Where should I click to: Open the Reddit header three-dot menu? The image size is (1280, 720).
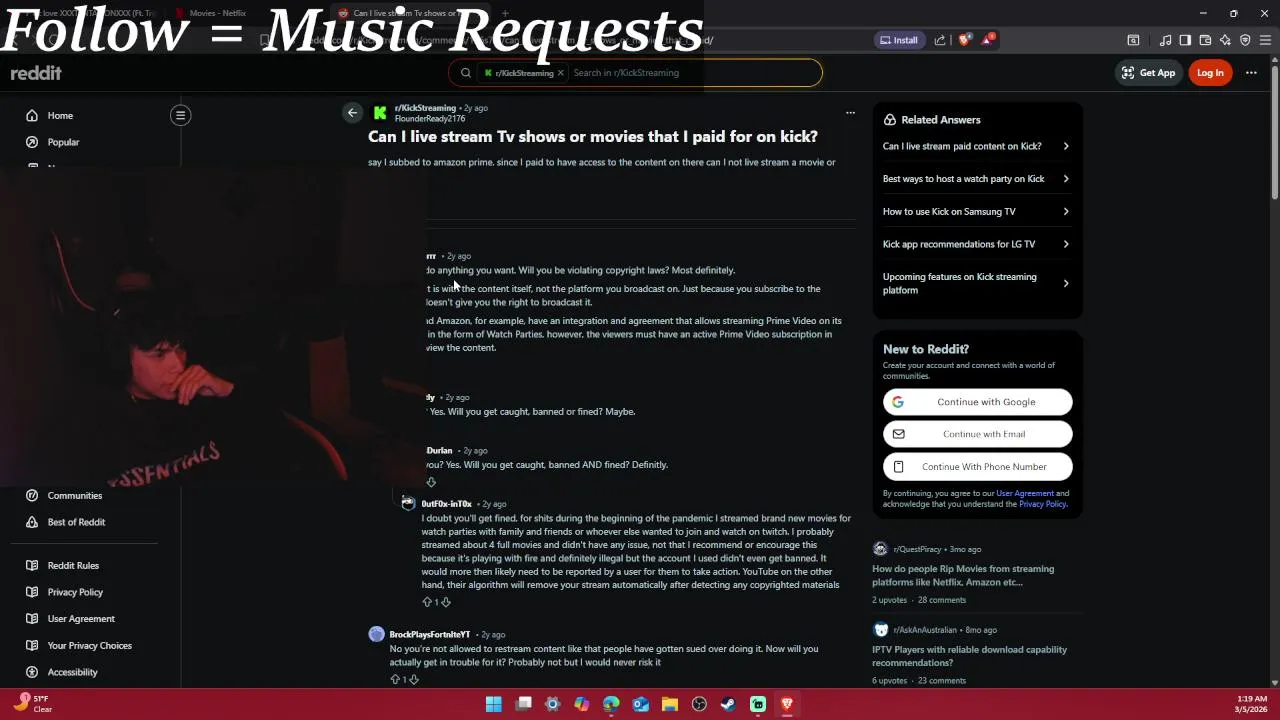[x=1251, y=72]
